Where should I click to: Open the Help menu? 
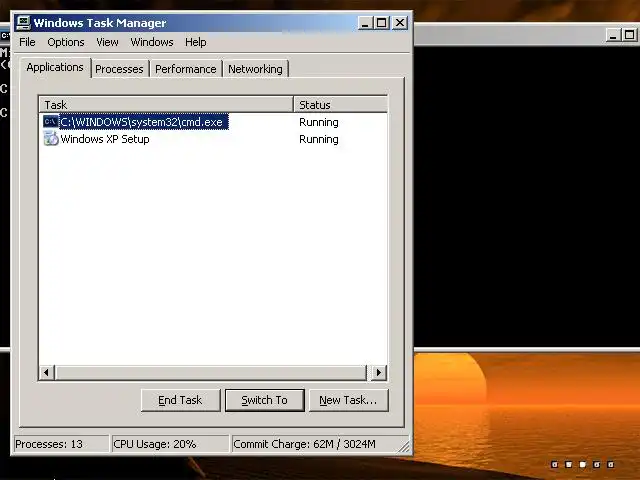[196, 42]
